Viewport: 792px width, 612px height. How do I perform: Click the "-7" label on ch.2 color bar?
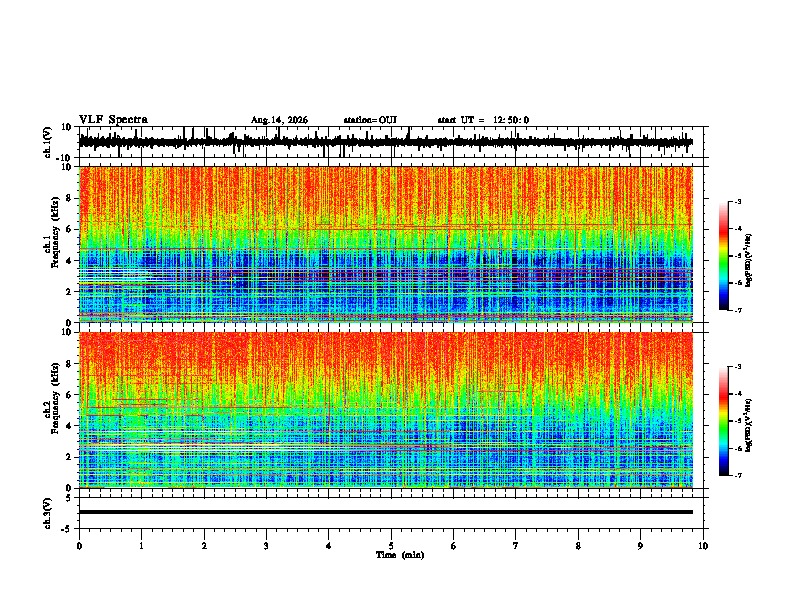click(x=737, y=475)
